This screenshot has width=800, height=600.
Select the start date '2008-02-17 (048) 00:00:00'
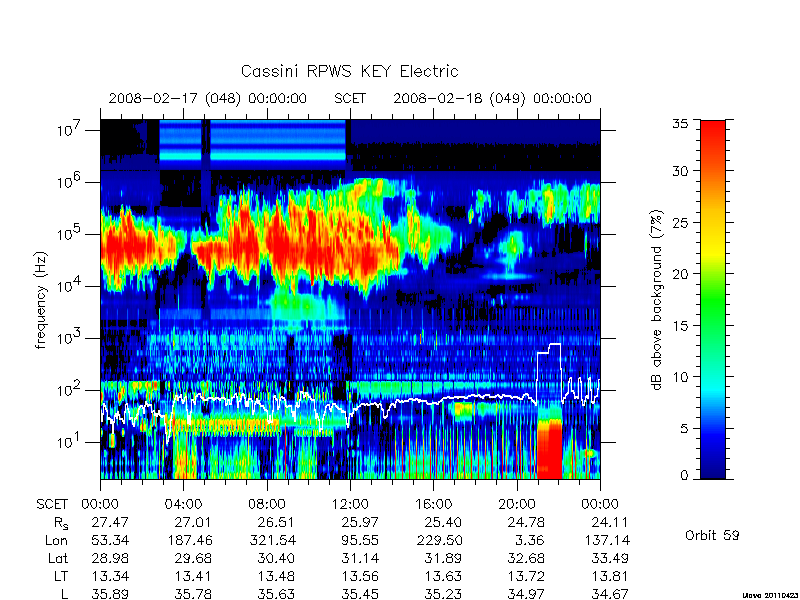pos(207,98)
